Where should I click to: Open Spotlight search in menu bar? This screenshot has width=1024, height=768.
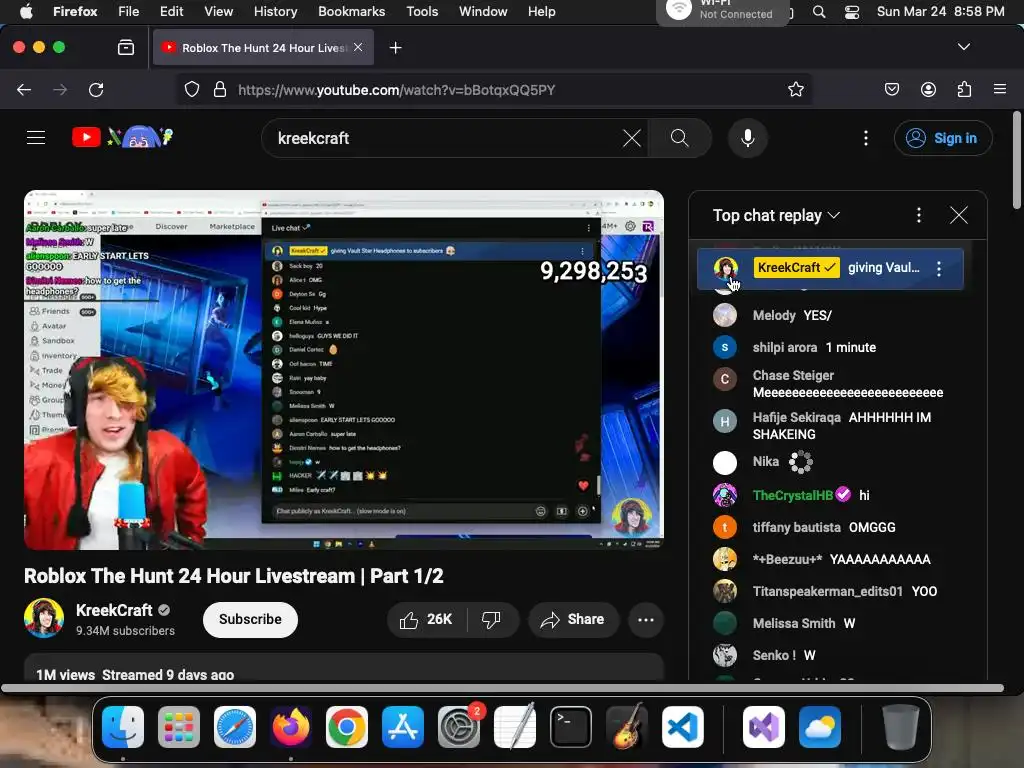point(819,11)
